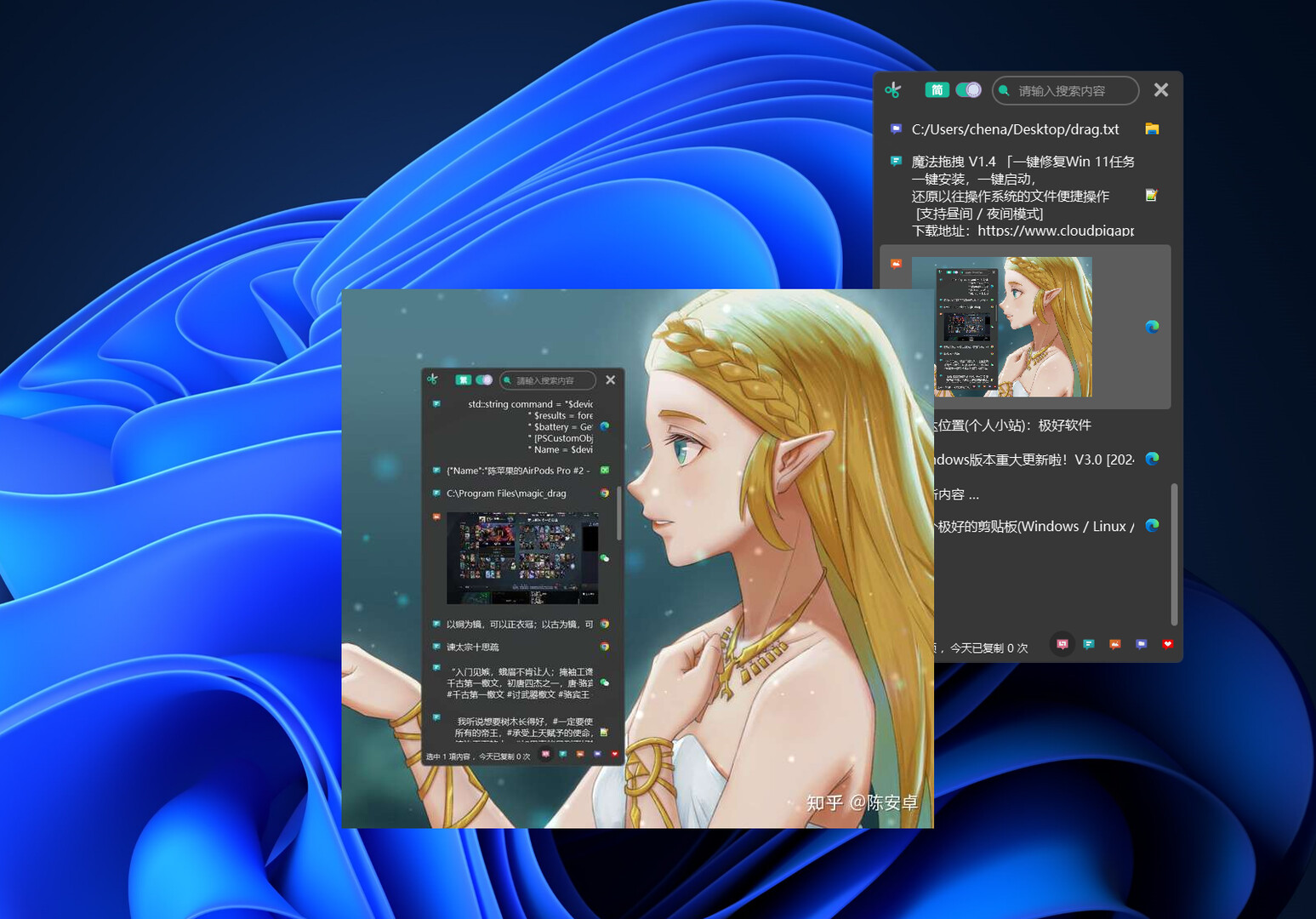
Task: Click the Notepad source icon for 魔法拖拽
Action: coord(1152,195)
